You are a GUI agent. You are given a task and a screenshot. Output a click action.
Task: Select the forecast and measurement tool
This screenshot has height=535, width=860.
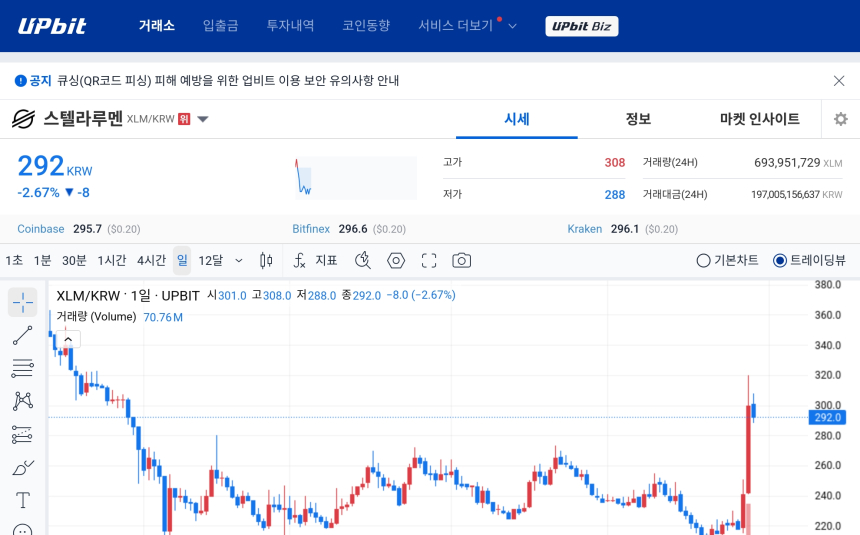pyautogui.click(x=22, y=435)
